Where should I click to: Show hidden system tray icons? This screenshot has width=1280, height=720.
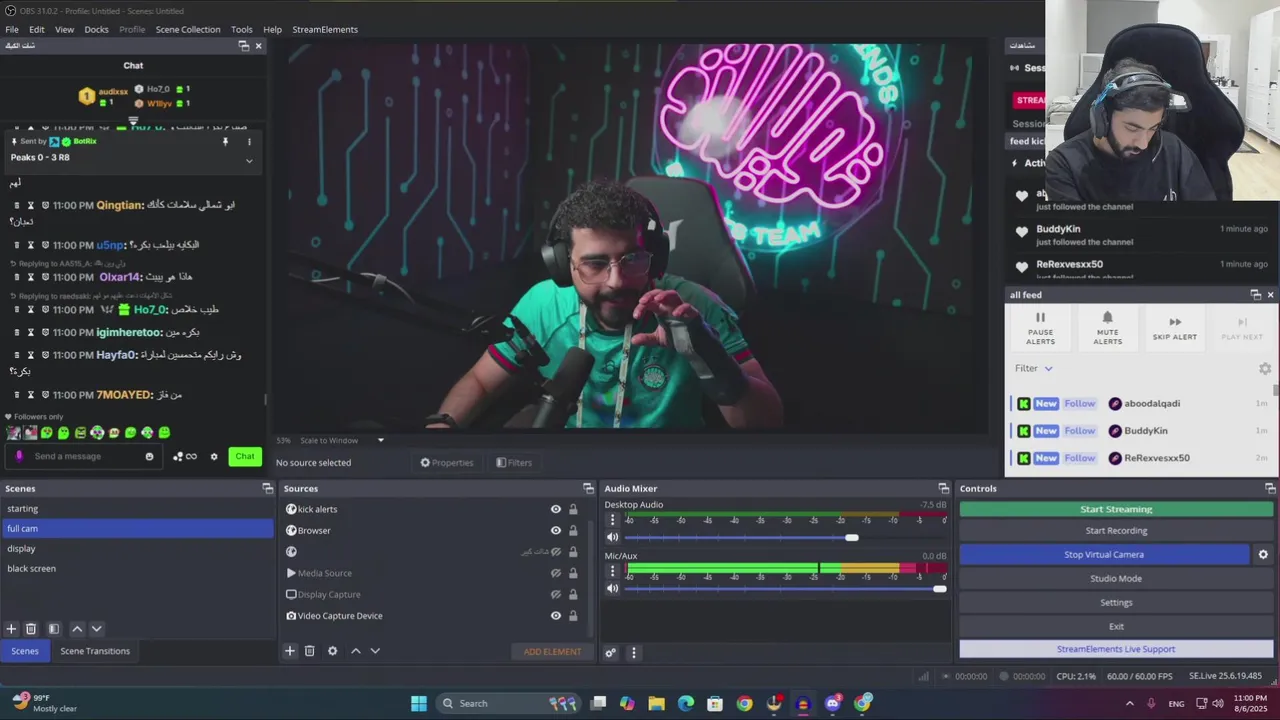tap(1130, 703)
